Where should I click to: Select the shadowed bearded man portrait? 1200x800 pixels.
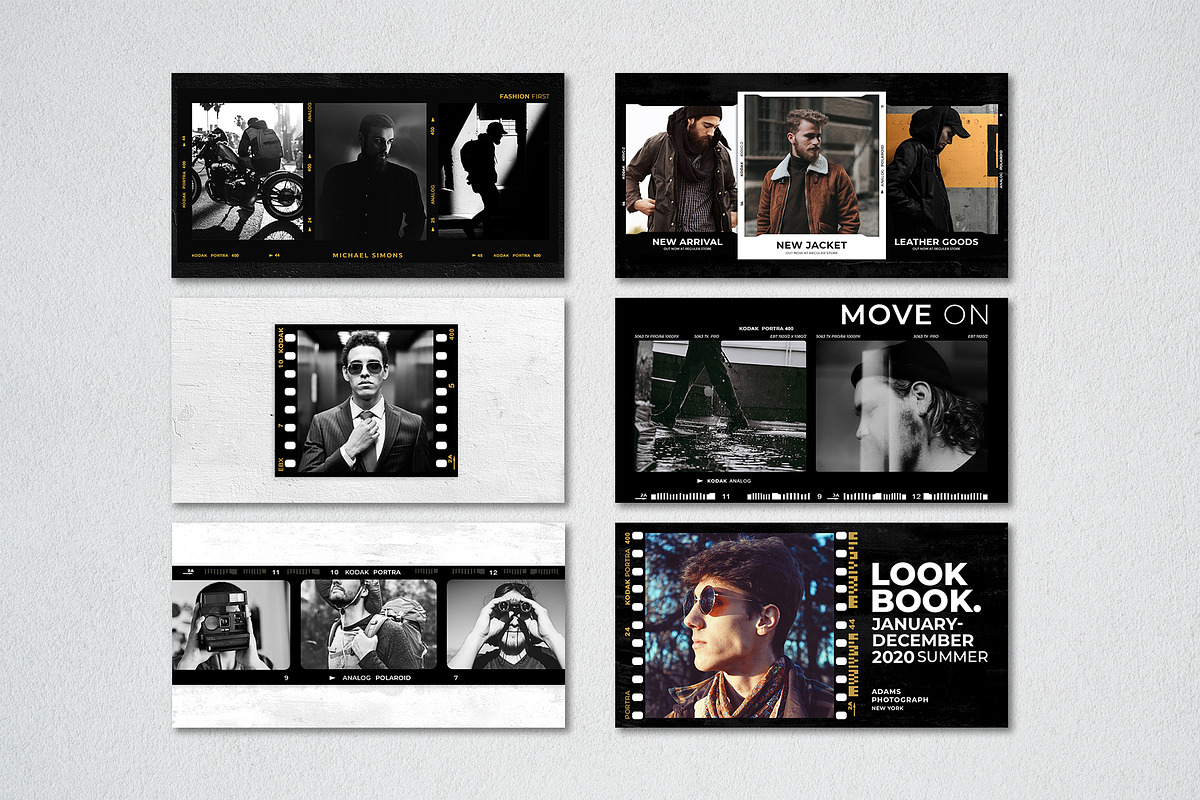pos(371,171)
